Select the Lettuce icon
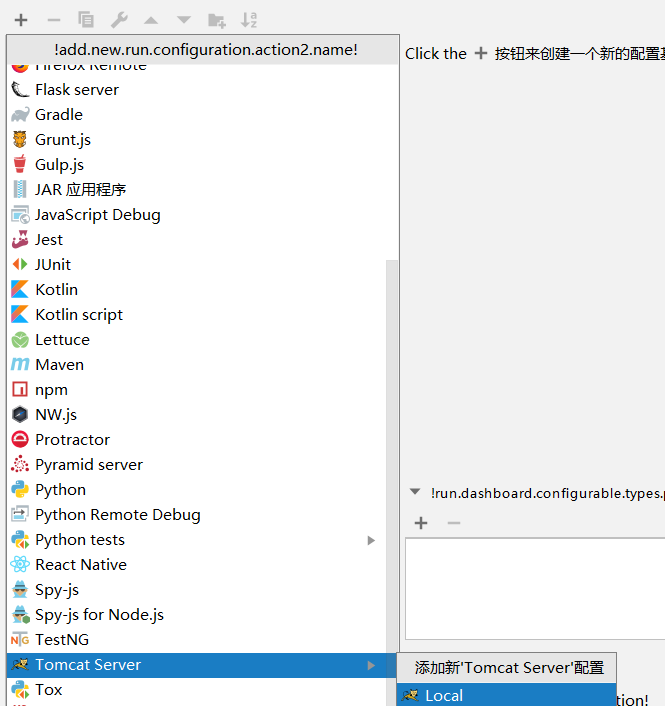 coord(20,339)
